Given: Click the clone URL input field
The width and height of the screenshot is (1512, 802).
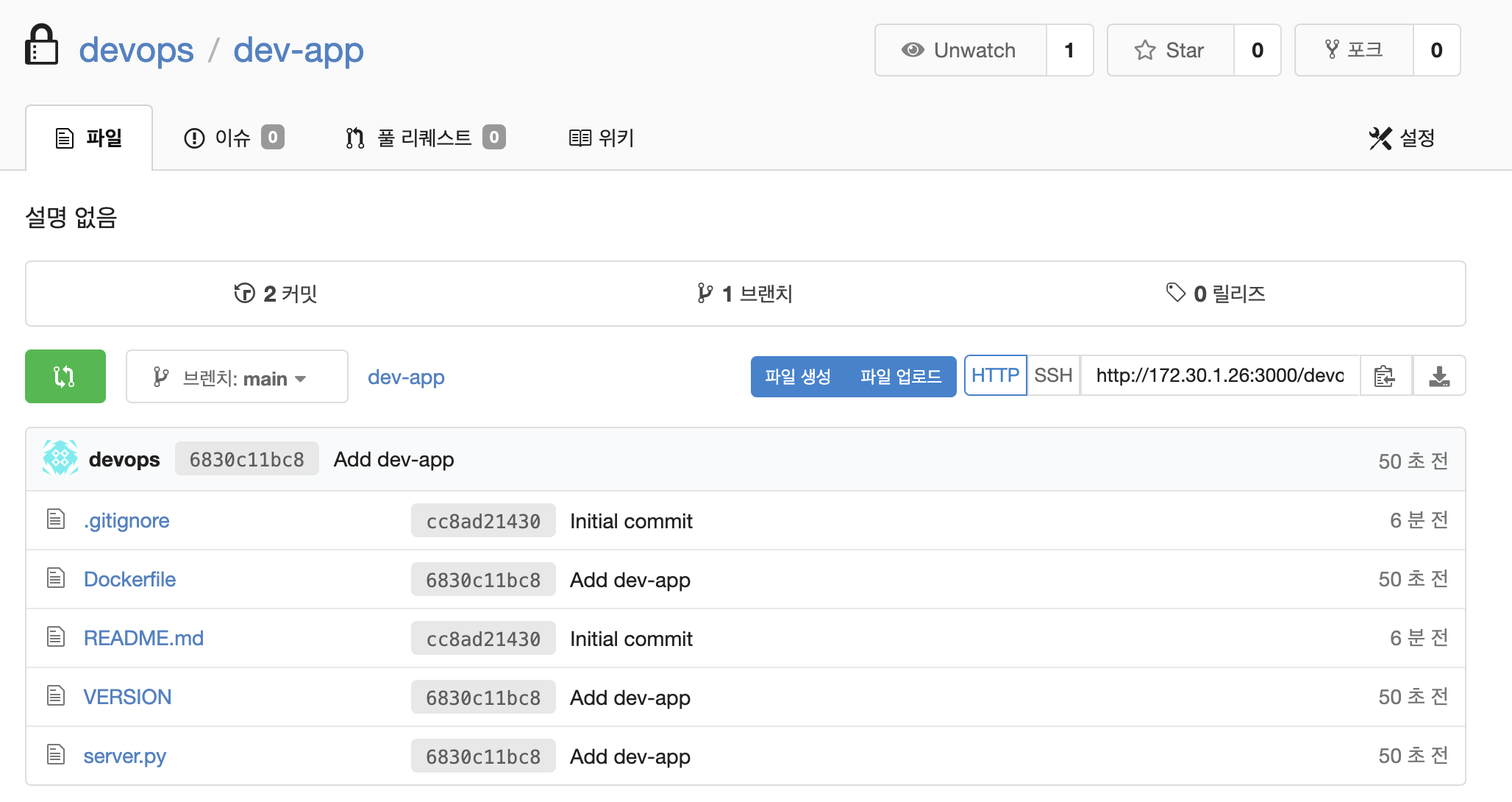Looking at the screenshot, I should pos(1219,375).
